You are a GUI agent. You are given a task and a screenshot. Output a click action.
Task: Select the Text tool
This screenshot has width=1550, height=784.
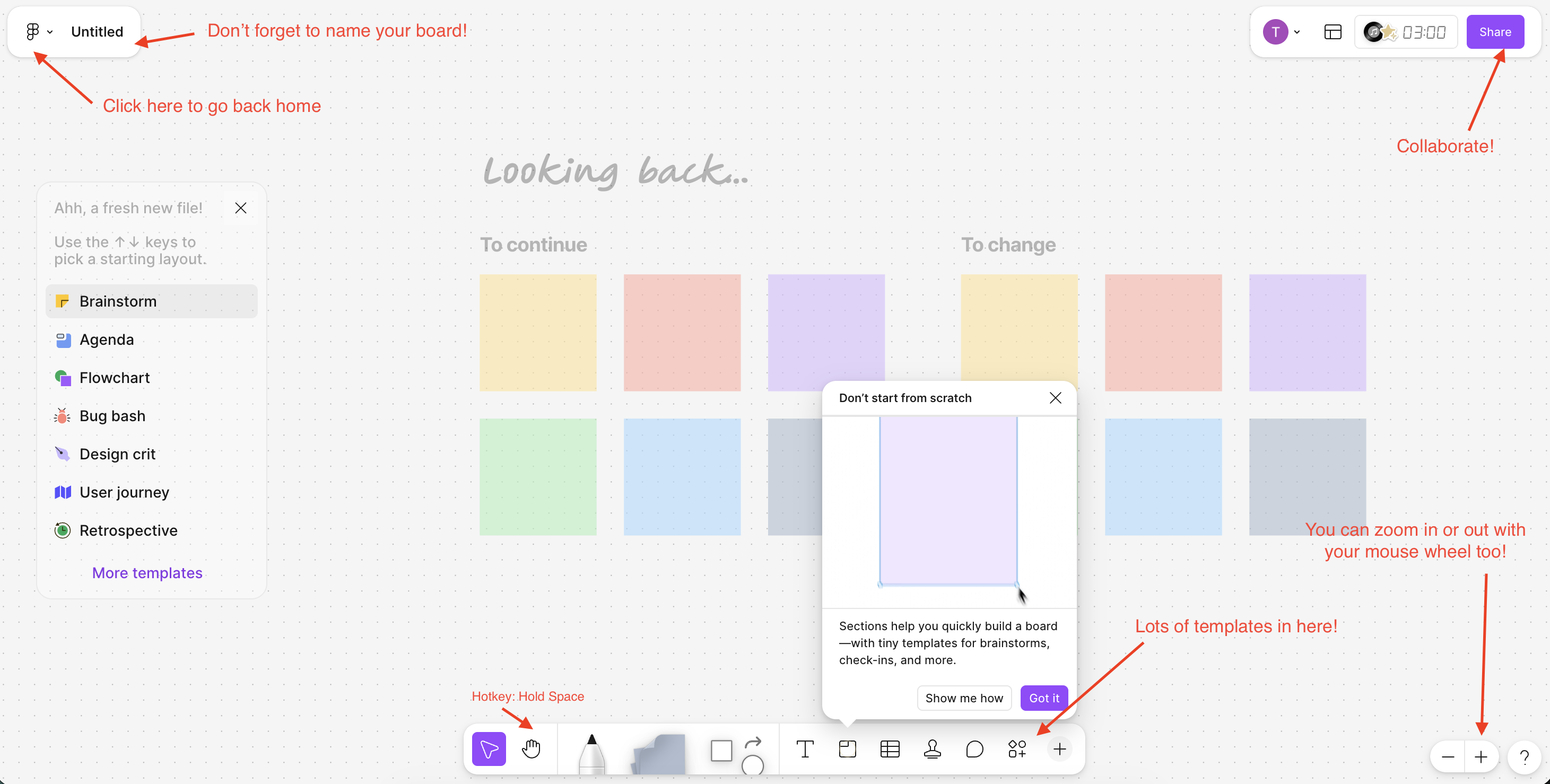click(x=805, y=749)
